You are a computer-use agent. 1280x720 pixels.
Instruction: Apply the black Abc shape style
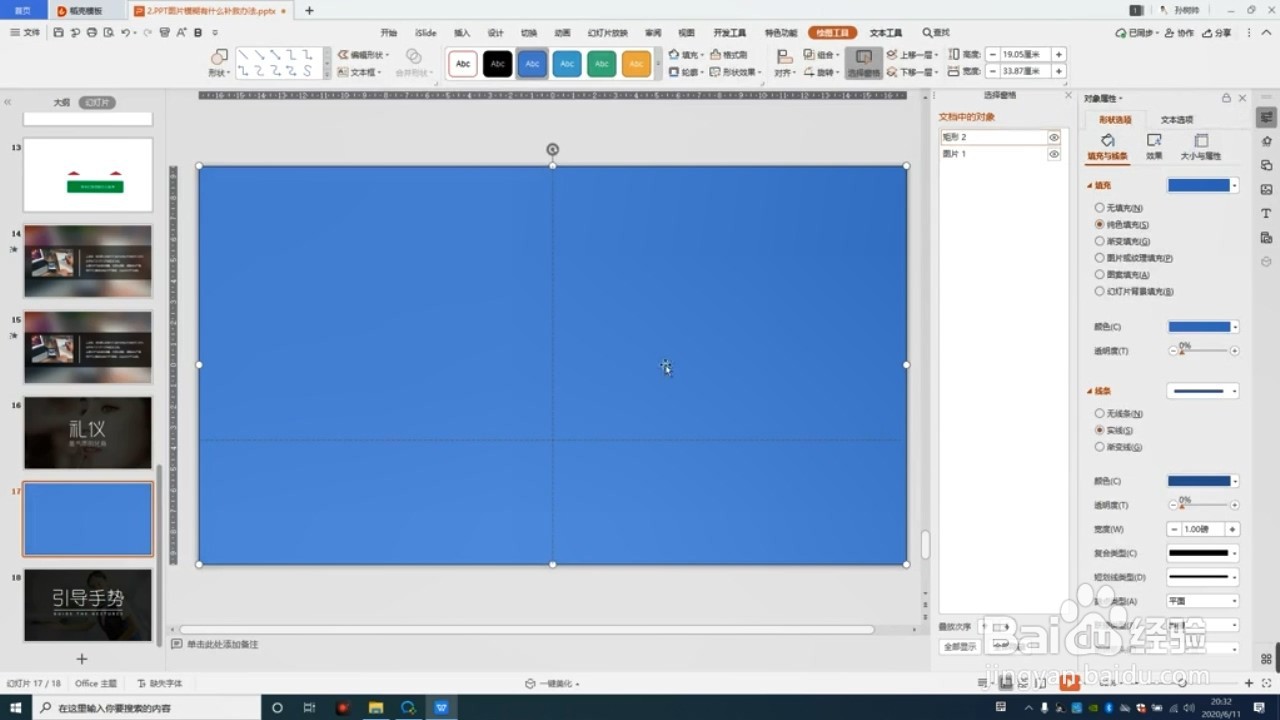click(498, 64)
